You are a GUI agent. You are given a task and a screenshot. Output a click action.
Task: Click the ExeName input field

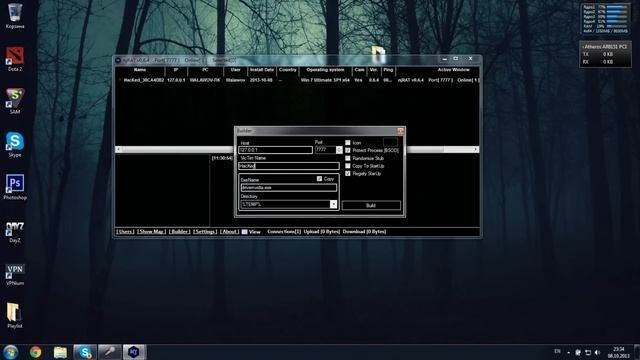point(289,187)
